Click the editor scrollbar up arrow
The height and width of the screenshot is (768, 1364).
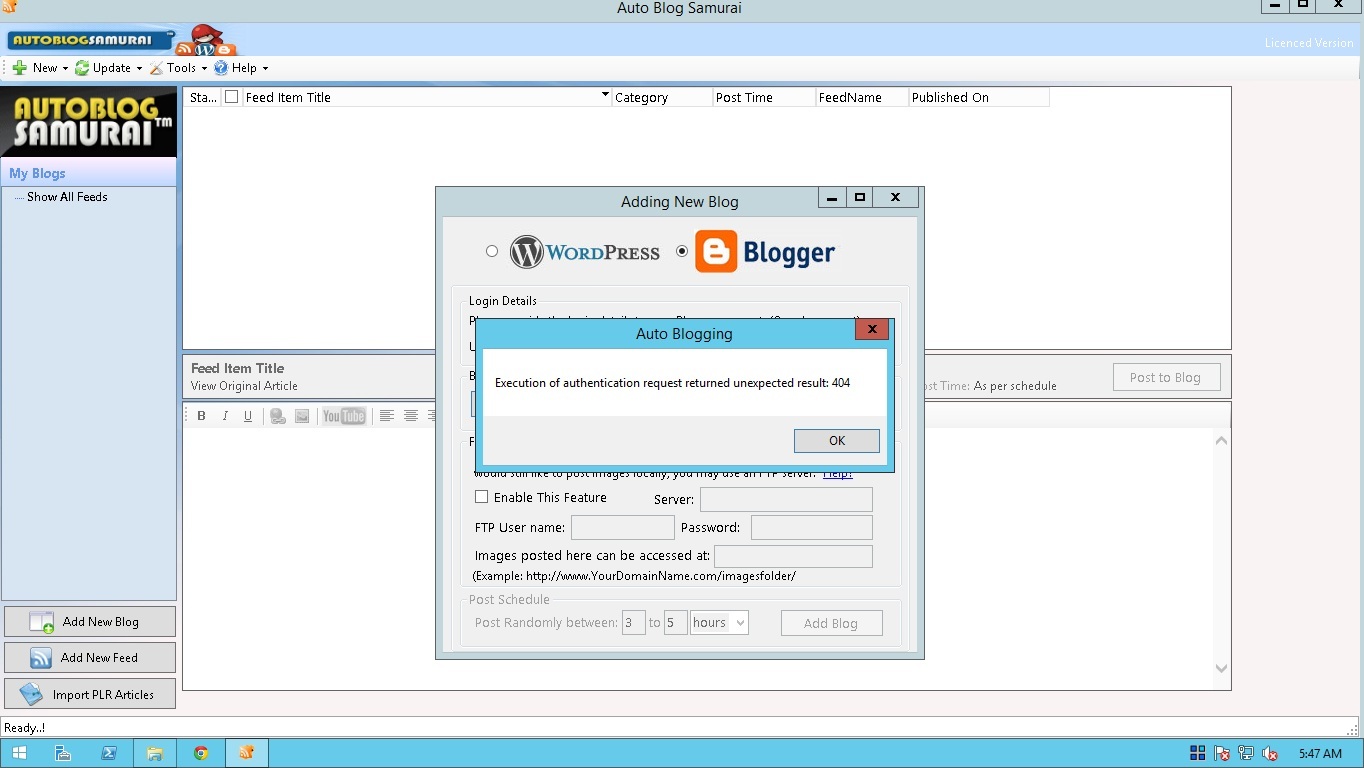coord(1221,441)
